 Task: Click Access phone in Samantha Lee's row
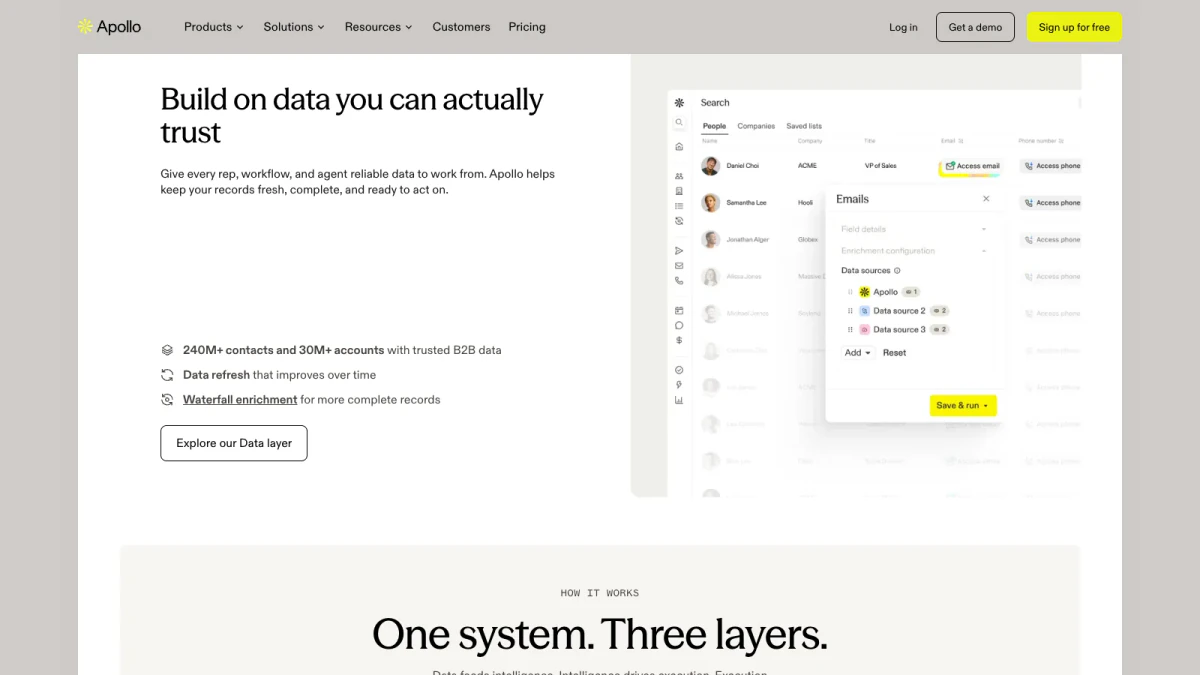(x=1051, y=203)
